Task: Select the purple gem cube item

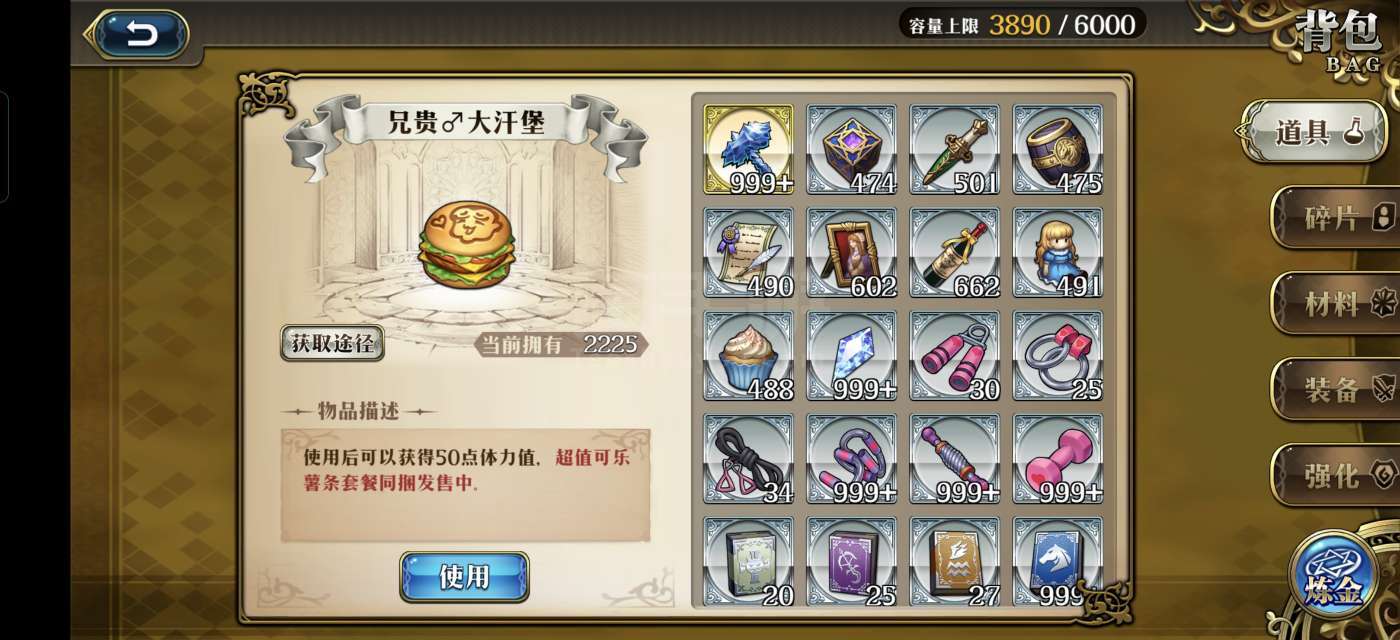Action: pos(852,149)
